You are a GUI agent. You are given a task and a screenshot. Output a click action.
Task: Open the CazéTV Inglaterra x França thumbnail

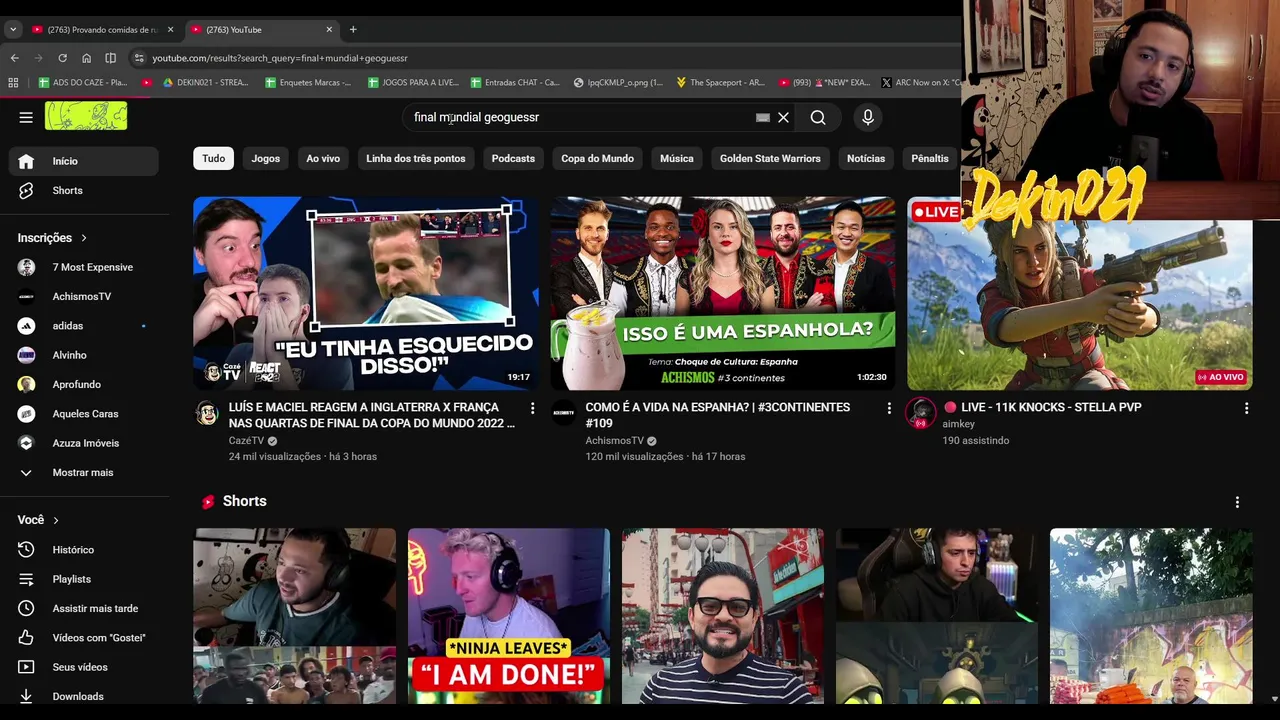tap(366, 293)
